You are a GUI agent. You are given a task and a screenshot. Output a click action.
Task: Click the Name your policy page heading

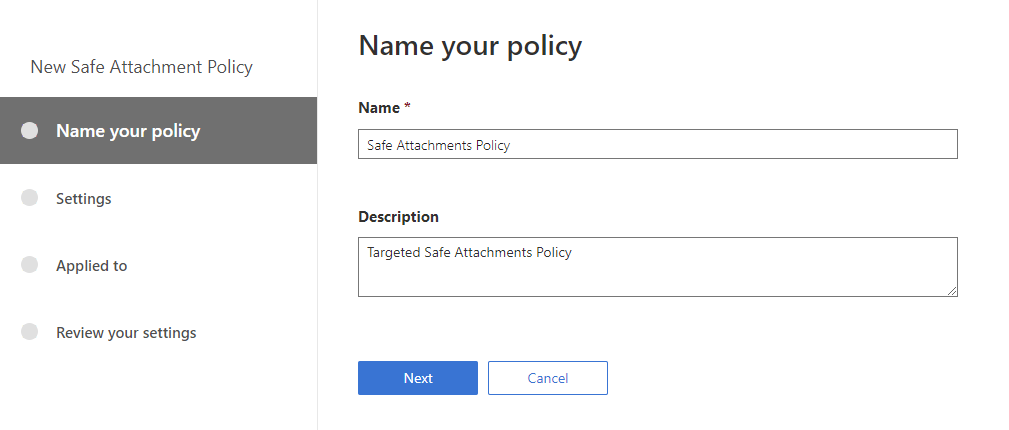point(470,46)
